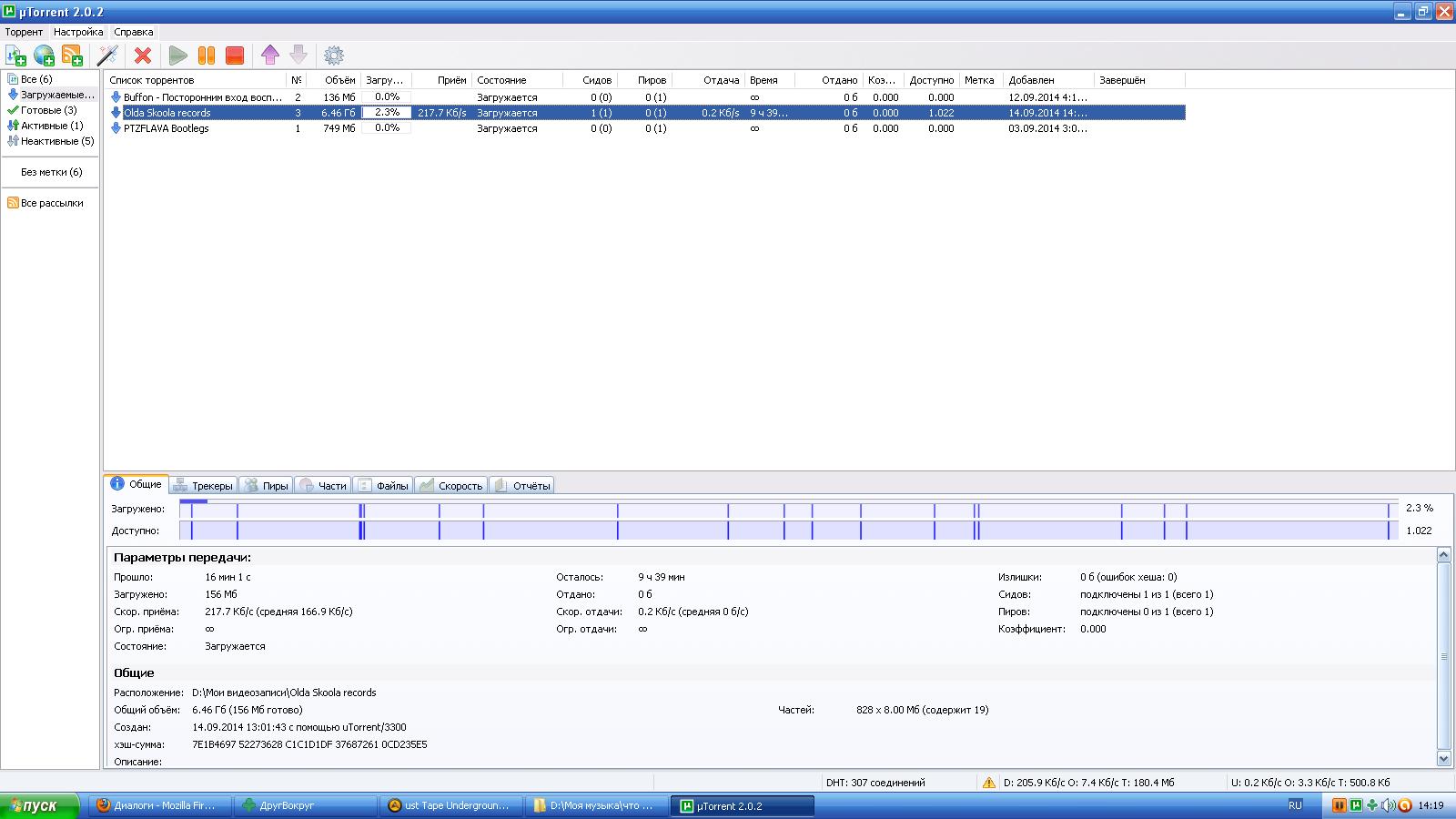The width and height of the screenshot is (1456, 819).
Task: Click Add Torrent from URL globe icon
Action: click(x=44, y=56)
